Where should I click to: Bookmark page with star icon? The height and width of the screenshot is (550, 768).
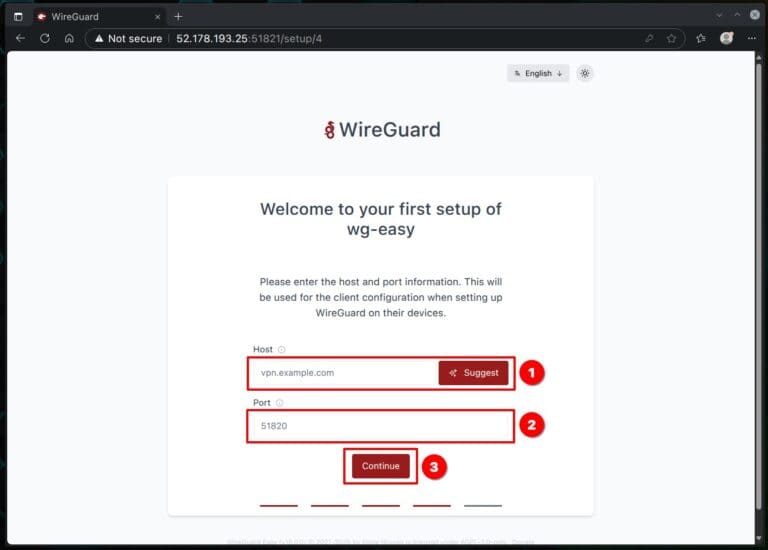[672, 38]
